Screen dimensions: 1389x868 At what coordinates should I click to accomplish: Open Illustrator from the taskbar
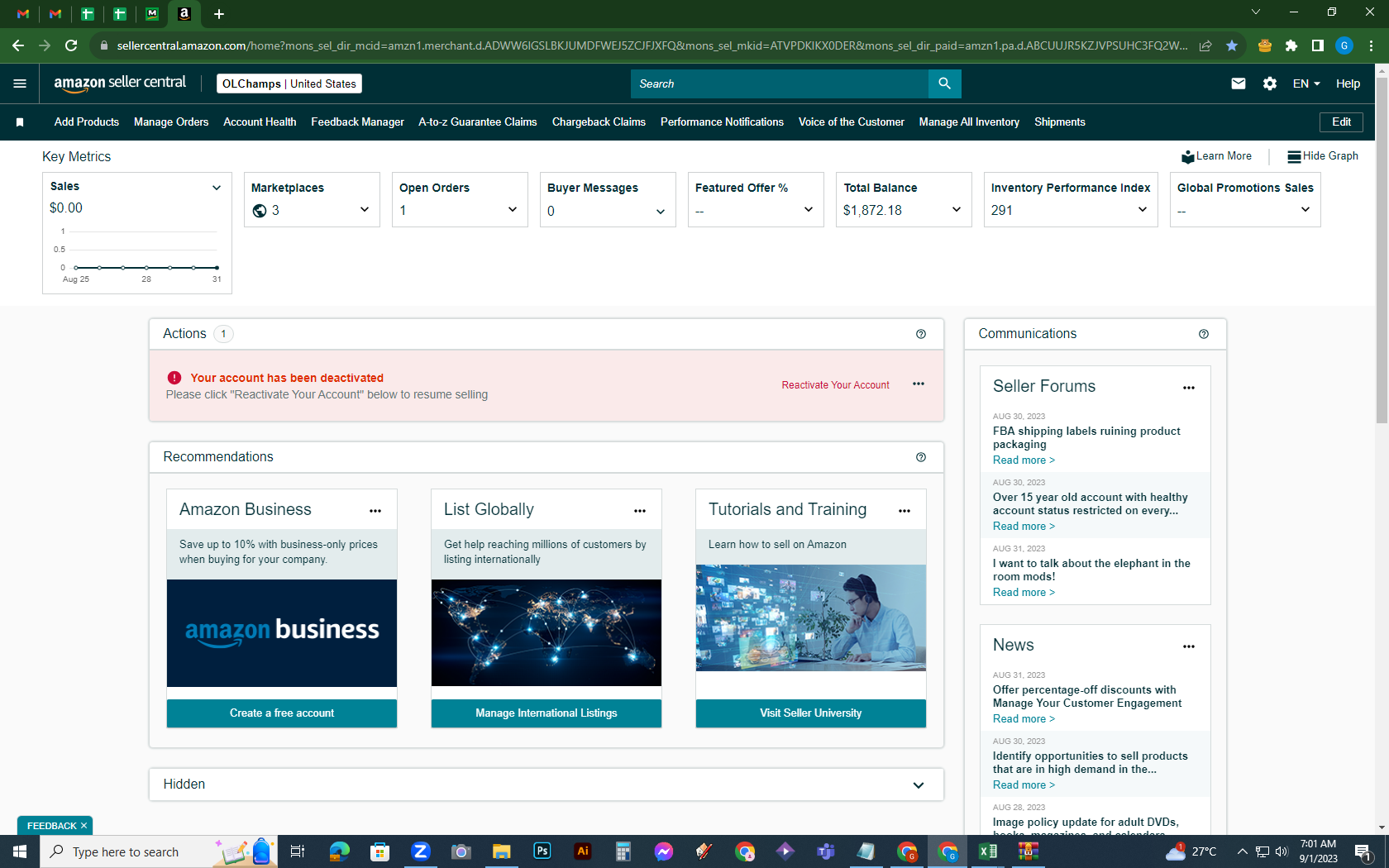[x=583, y=851]
